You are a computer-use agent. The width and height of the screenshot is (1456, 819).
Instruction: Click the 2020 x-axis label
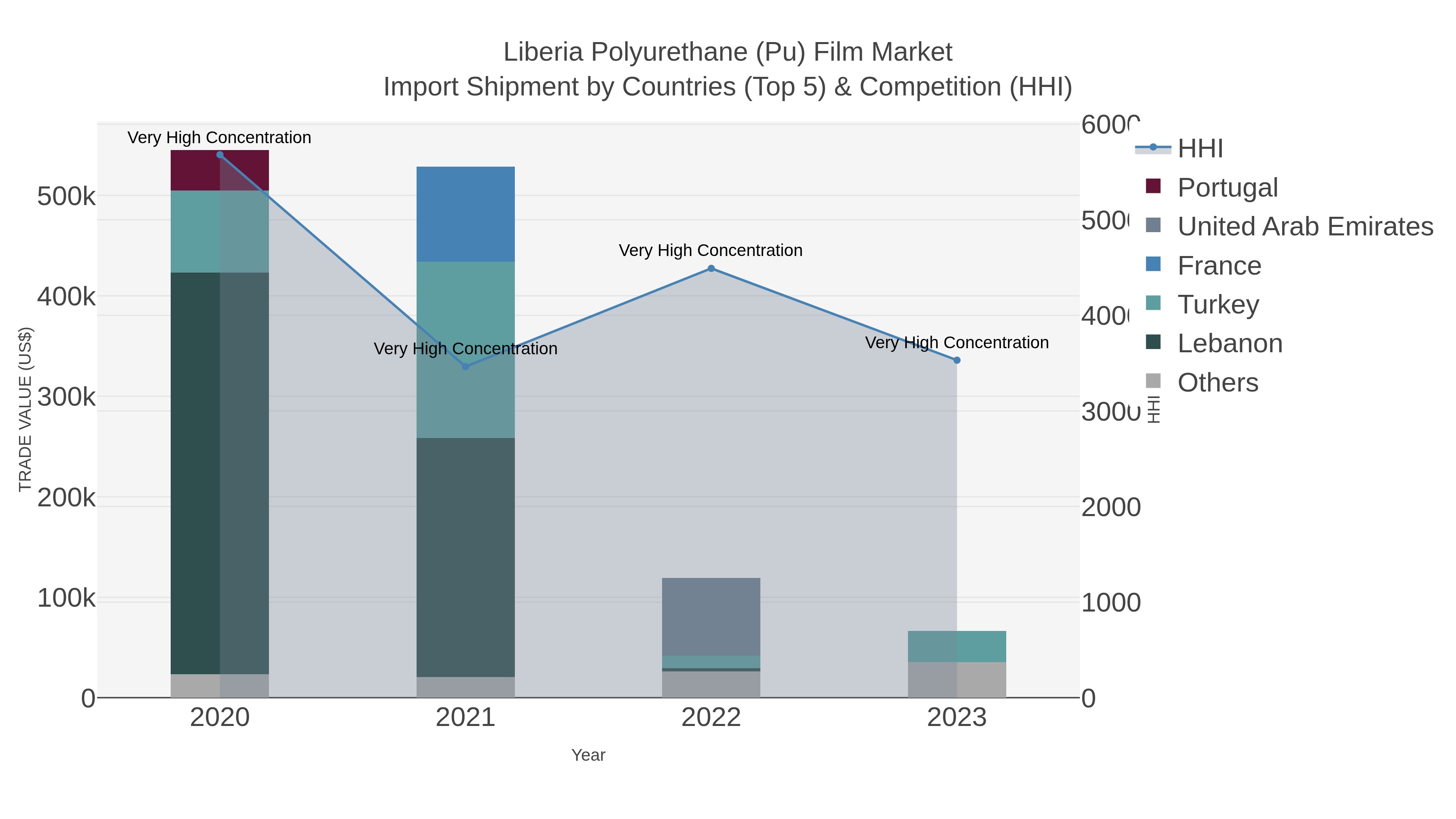[220, 718]
